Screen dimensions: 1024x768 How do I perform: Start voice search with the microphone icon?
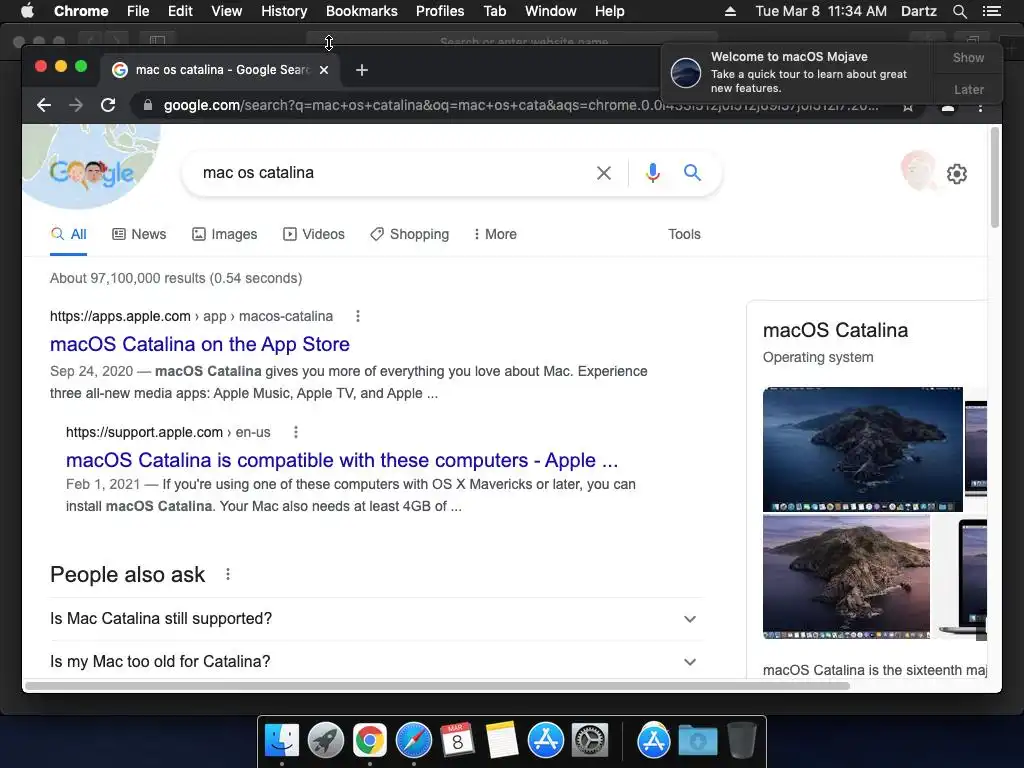[x=652, y=173]
